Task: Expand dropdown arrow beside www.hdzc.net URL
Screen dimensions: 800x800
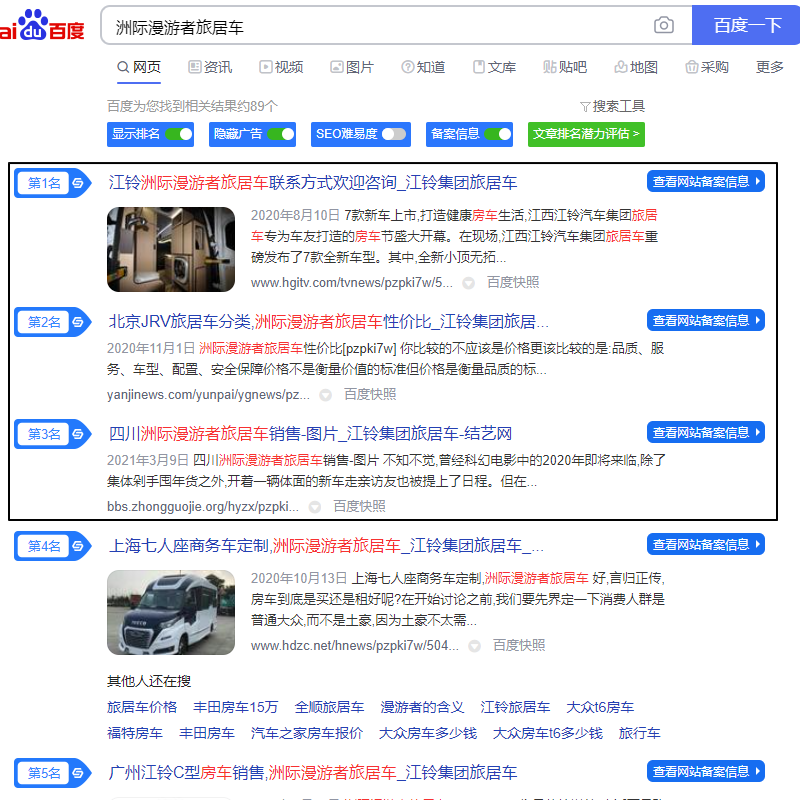Action: (x=474, y=646)
